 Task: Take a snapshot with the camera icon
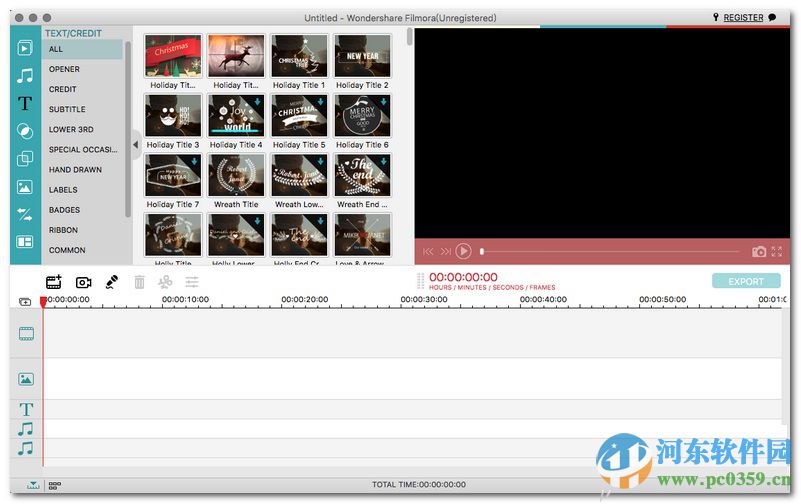(759, 251)
